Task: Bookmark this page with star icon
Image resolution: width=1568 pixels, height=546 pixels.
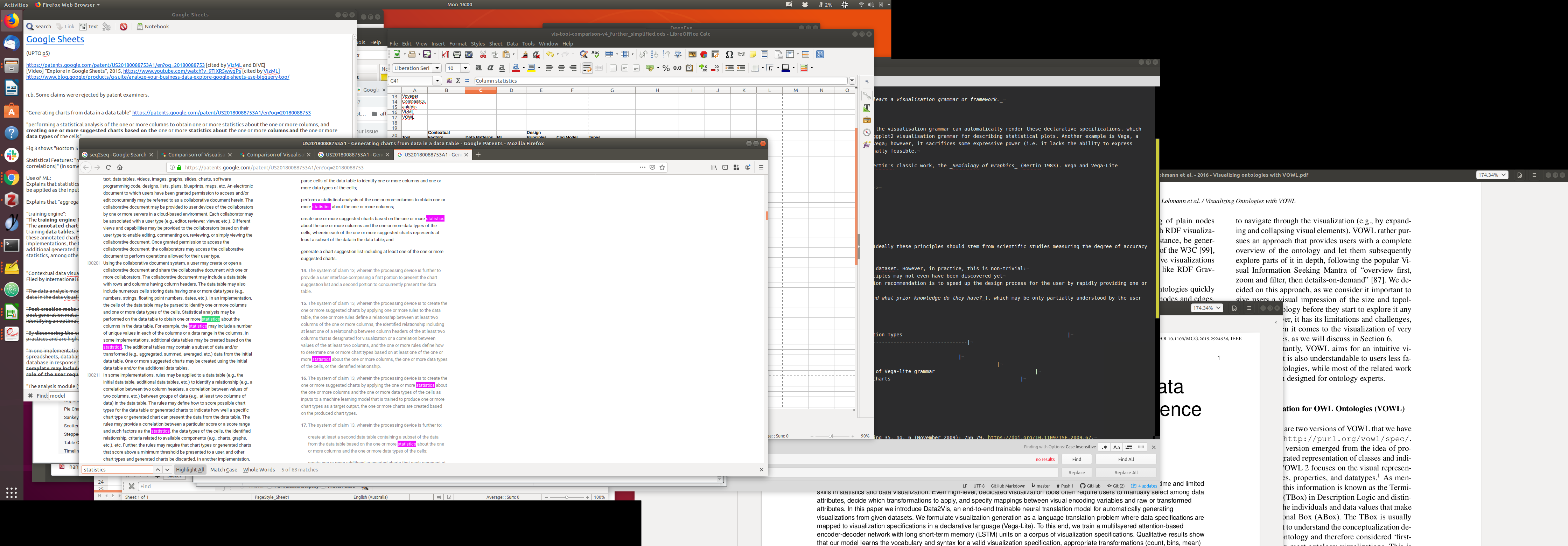Action: point(662,167)
